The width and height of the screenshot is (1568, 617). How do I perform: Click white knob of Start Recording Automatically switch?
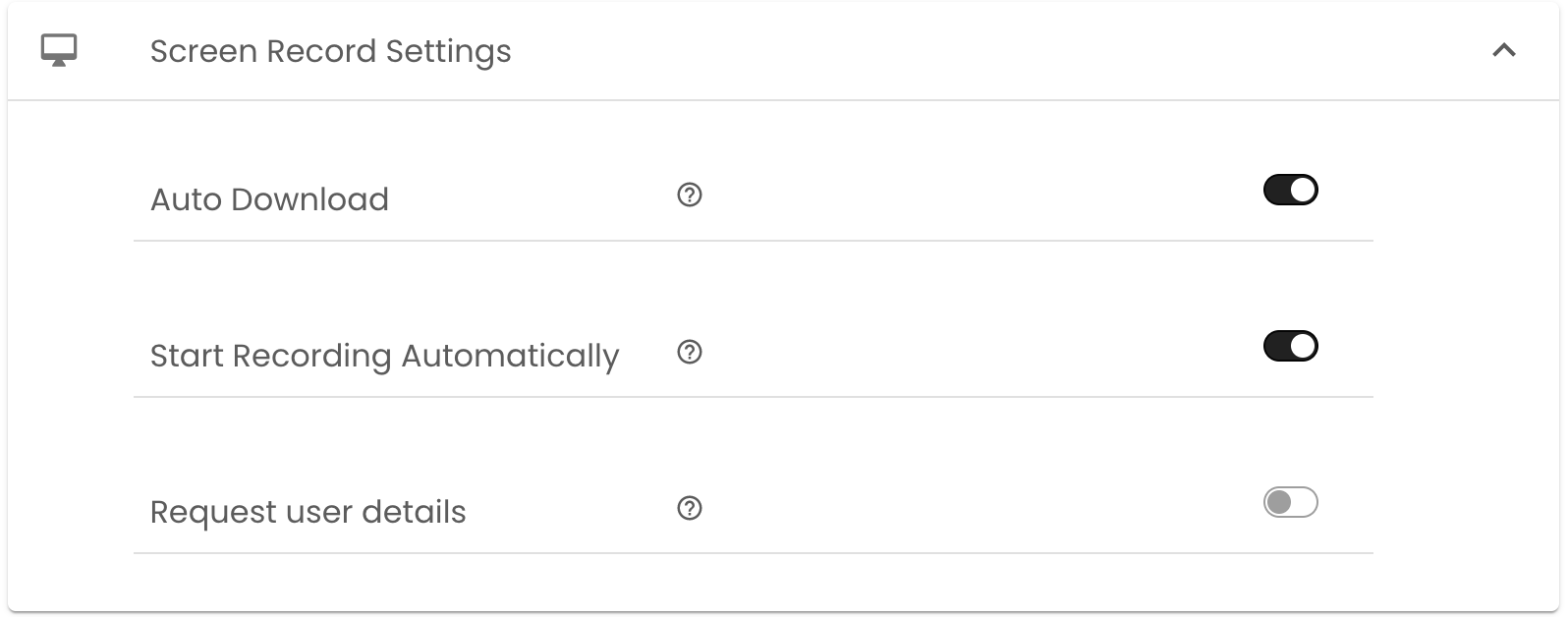[x=1303, y=346]
